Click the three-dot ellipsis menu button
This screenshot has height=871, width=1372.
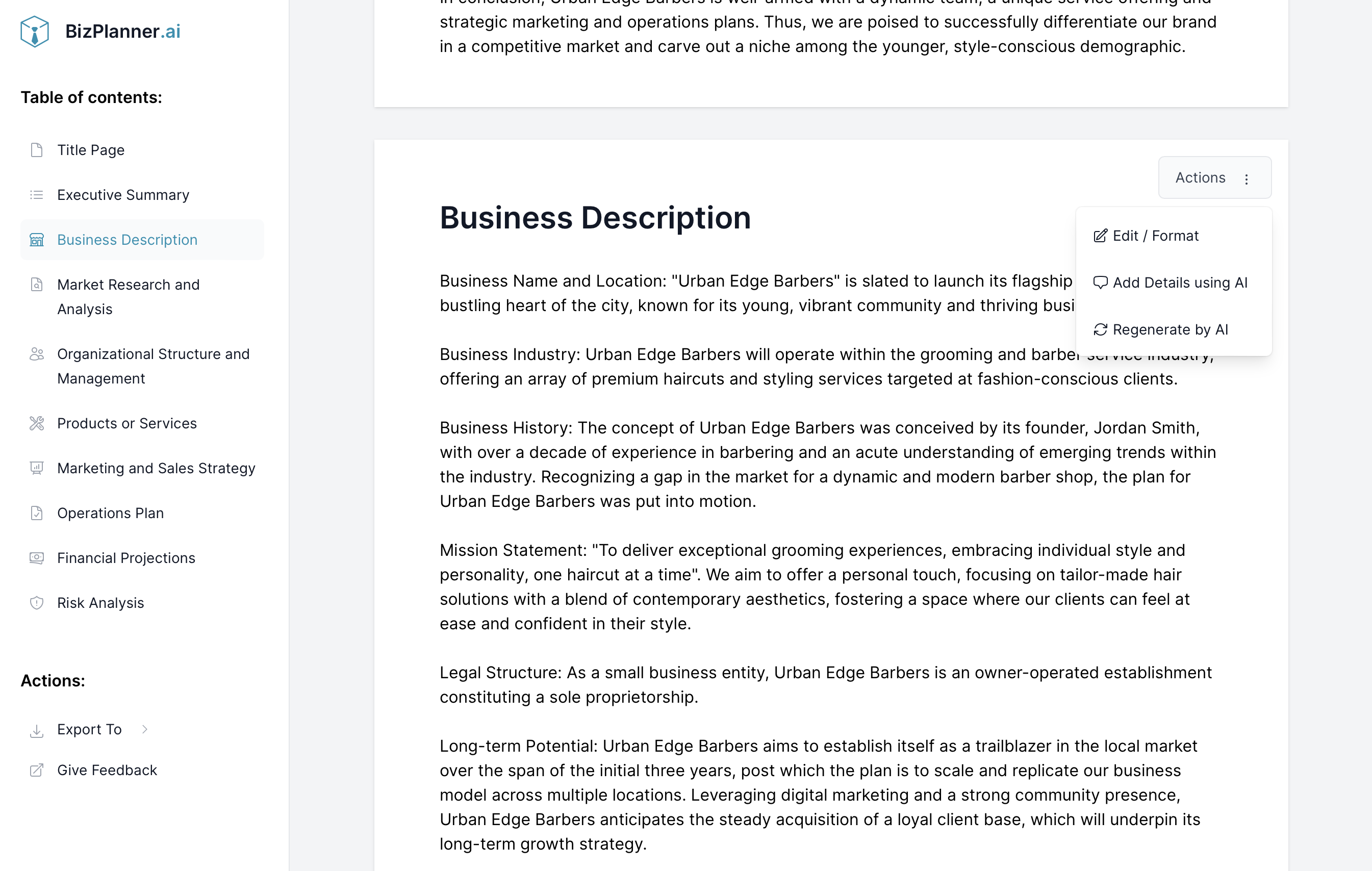coord(1246,177)
